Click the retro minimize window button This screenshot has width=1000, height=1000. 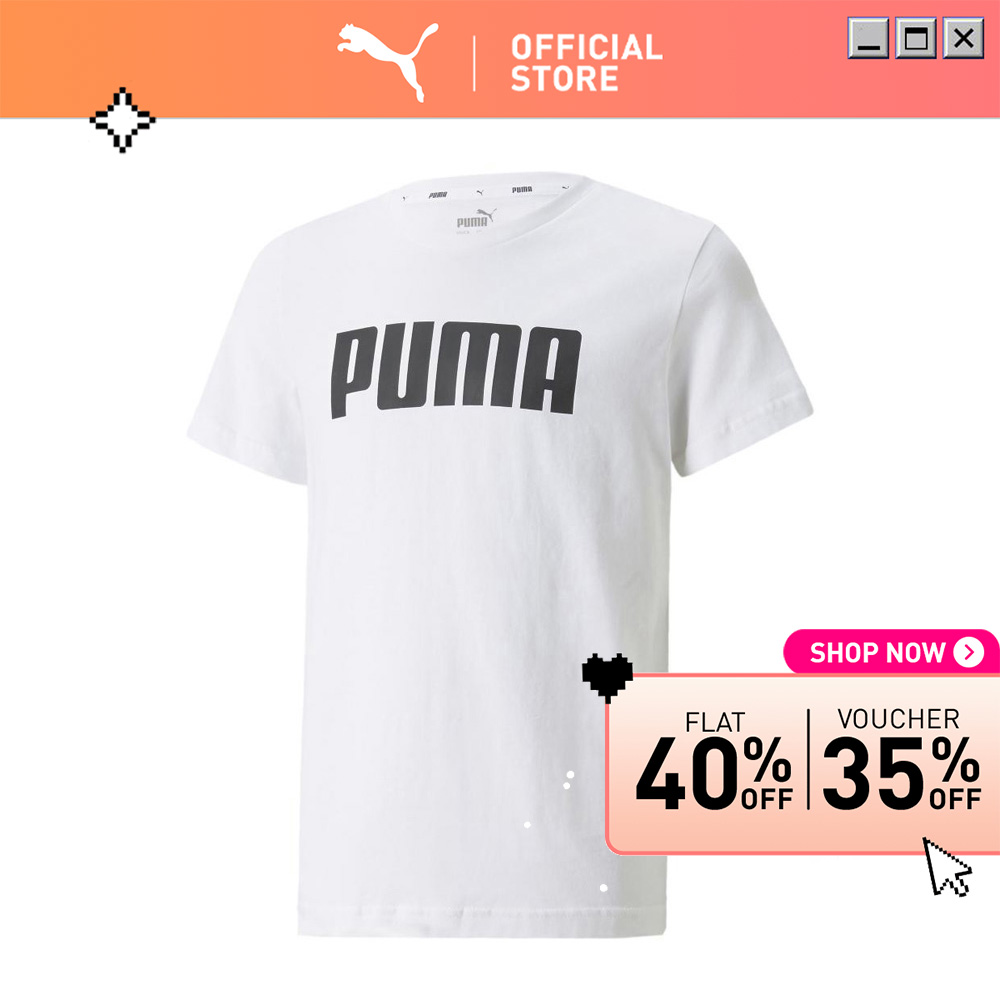point(868,38)
